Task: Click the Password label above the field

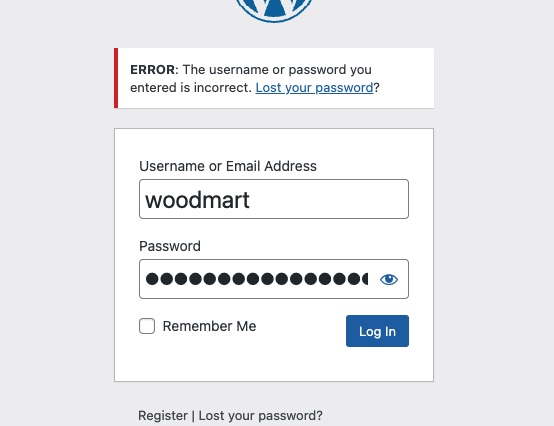Action: (170, 246)
